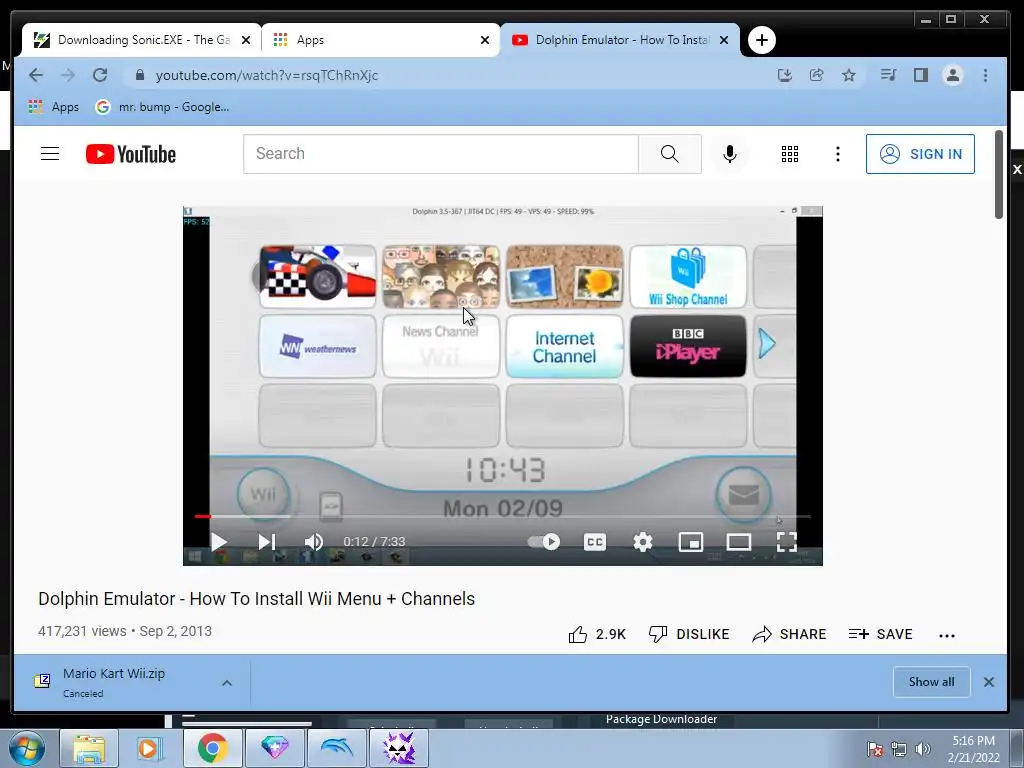The image size is (1024, 768).
Task: Open Chrome three-dot menu
Action: tap(985, 75)
